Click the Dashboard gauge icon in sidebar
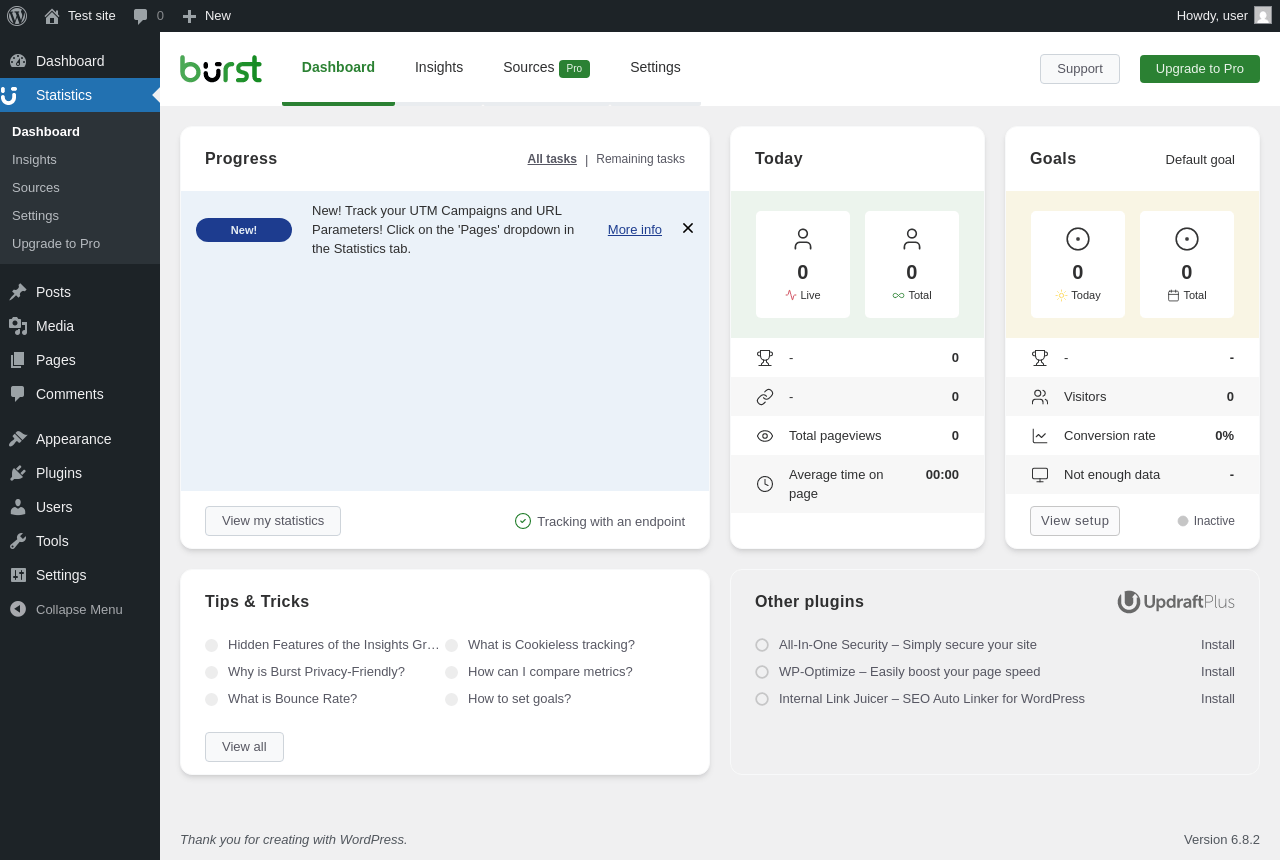This screenshot has width=1280, height=860. coord(18,61)
